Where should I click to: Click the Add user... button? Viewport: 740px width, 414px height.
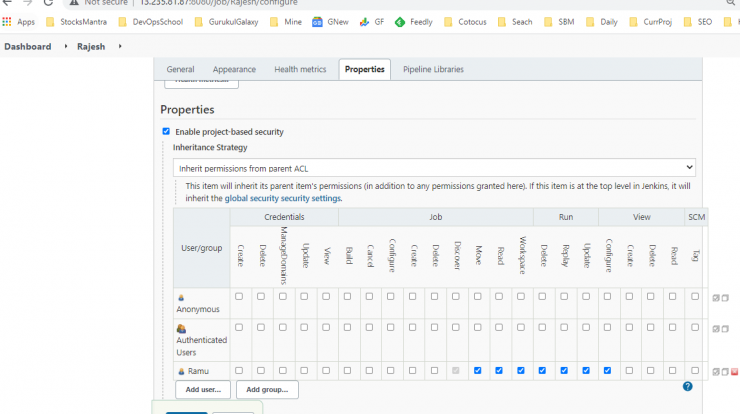click(203, 389)
